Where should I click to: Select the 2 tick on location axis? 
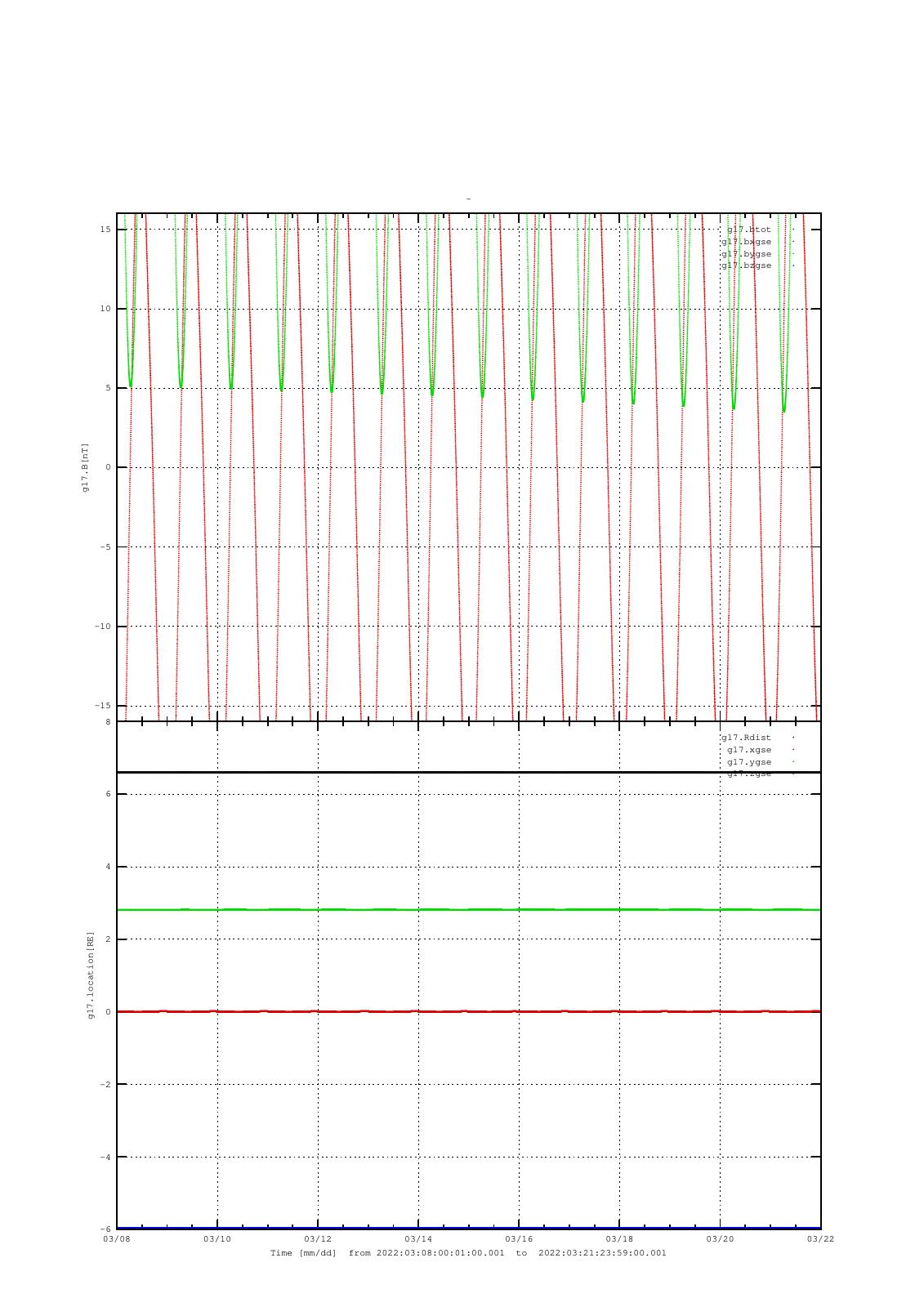tap(108, 939)
